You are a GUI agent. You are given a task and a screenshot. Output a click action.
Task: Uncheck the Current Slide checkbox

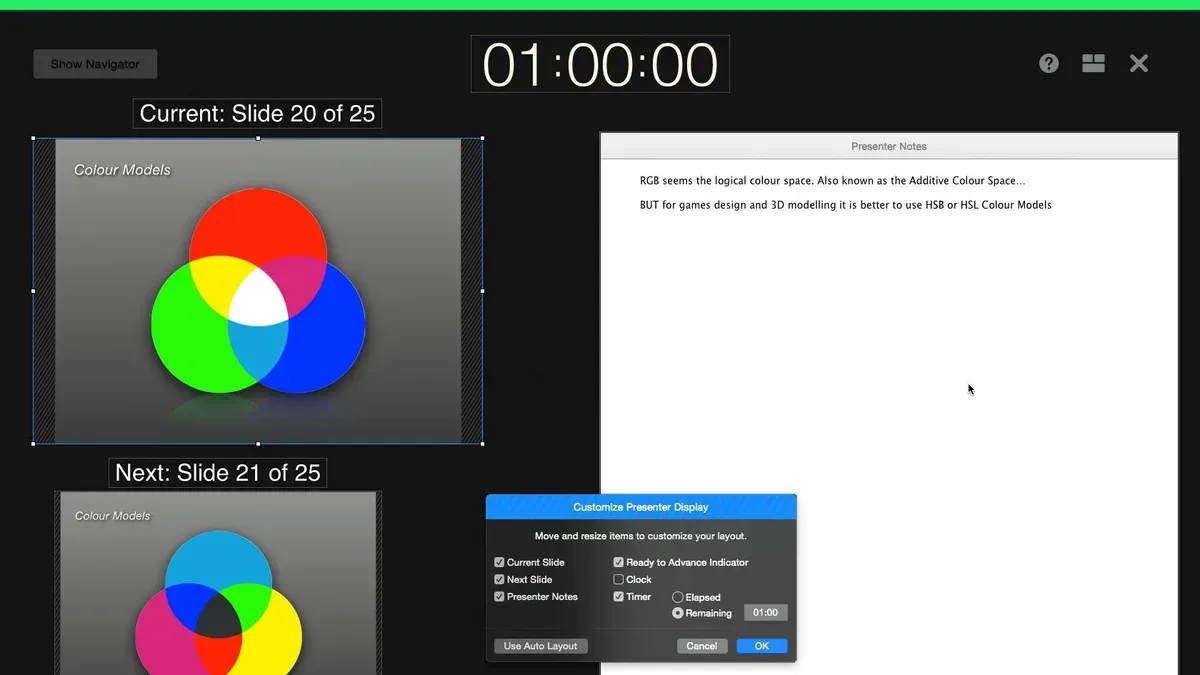click(500, 562)
